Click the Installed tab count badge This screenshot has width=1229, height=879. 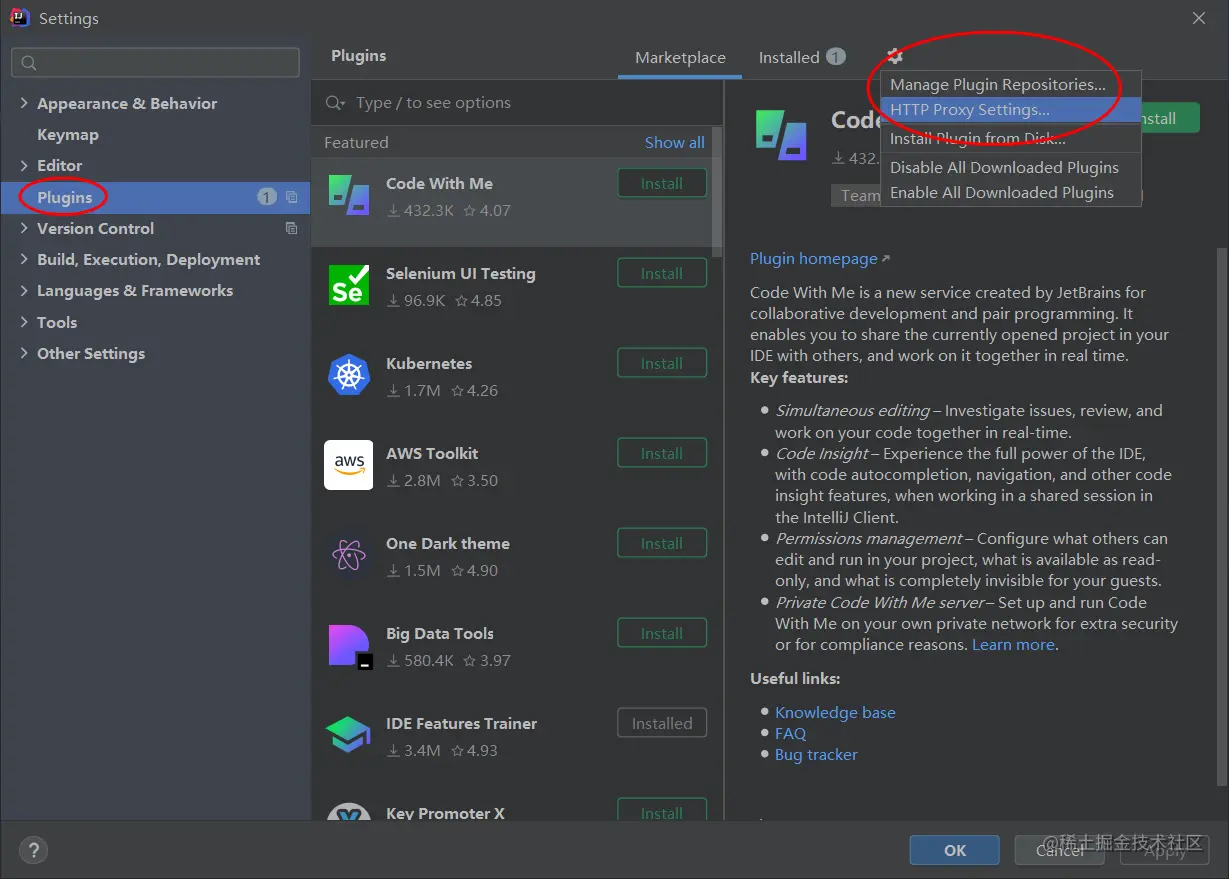(836, 58)
